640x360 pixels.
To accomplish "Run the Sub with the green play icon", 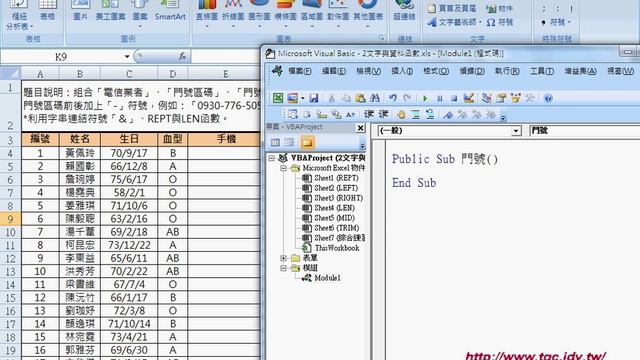I will pos(425,98).
